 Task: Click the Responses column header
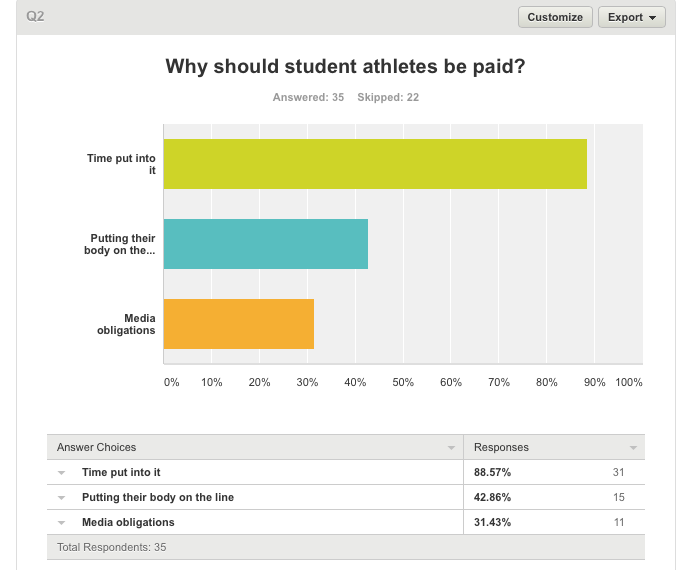tap(501, 447)
